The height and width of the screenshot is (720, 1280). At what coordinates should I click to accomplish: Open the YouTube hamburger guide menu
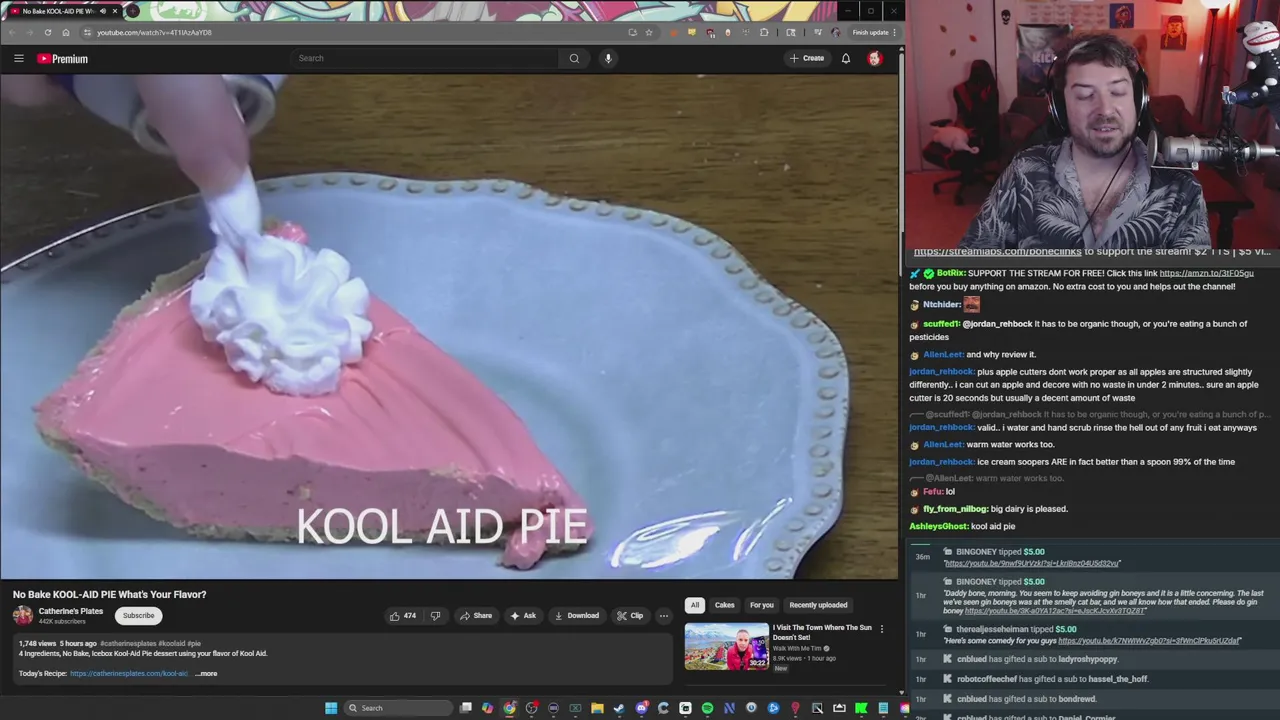(x=18, y=58)
